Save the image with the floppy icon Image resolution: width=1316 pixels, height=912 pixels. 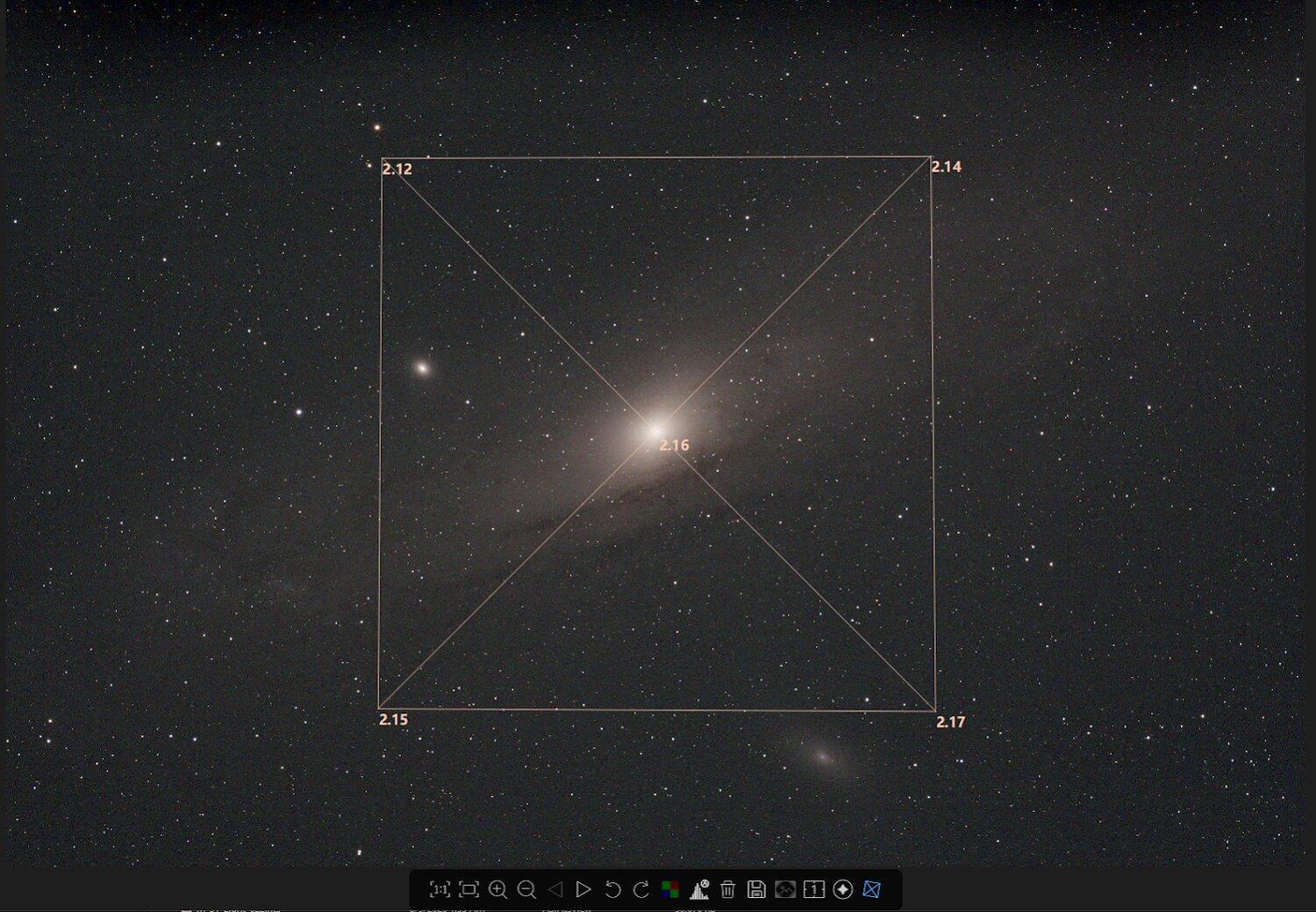(756, 889)
